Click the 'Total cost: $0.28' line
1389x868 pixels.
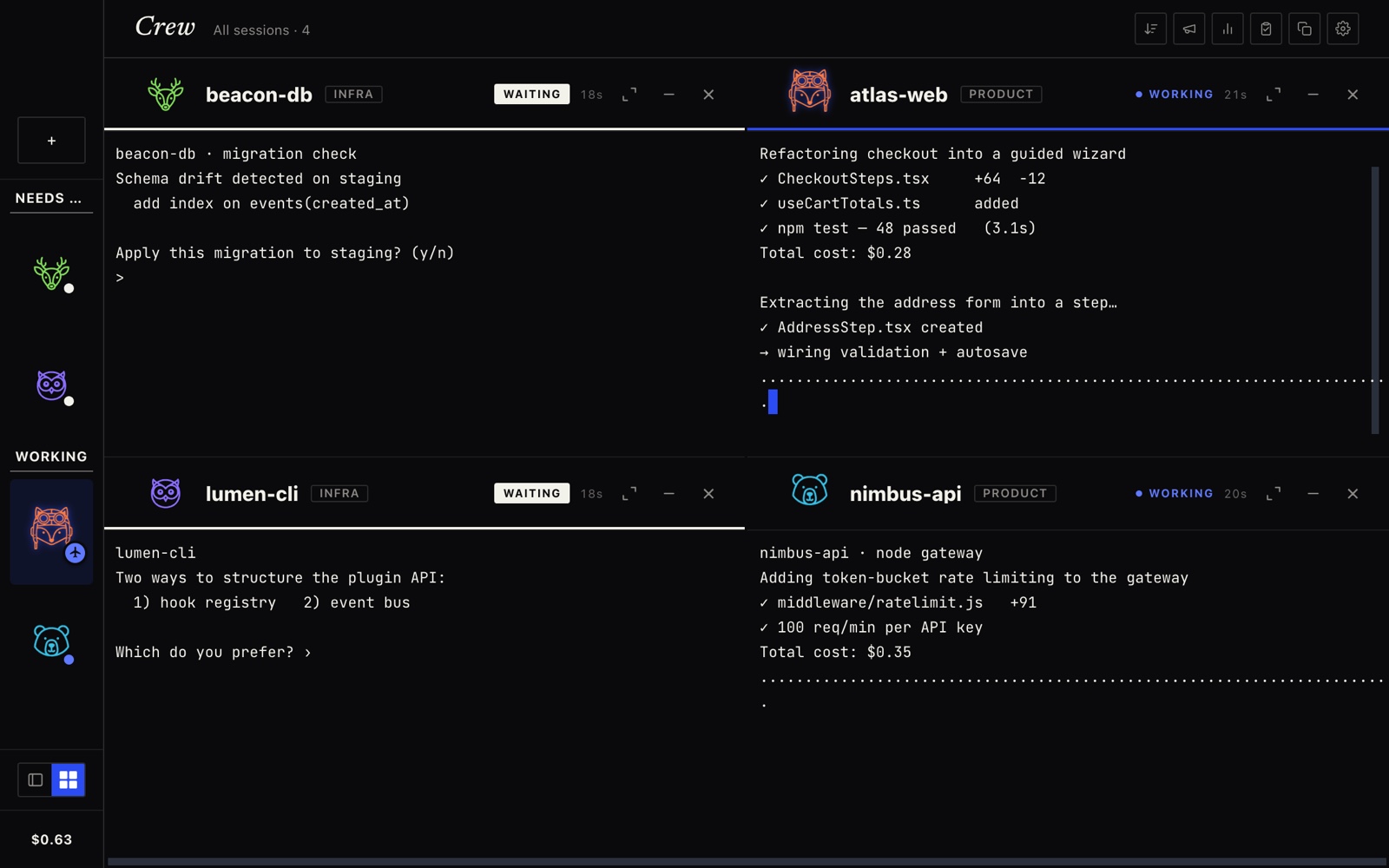835,253
